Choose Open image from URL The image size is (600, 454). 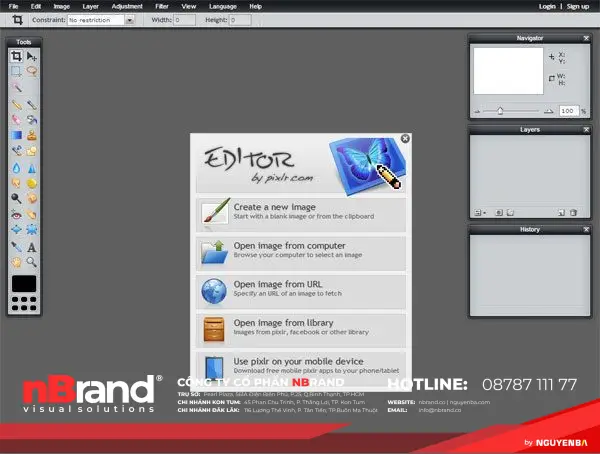click(301, 292)
